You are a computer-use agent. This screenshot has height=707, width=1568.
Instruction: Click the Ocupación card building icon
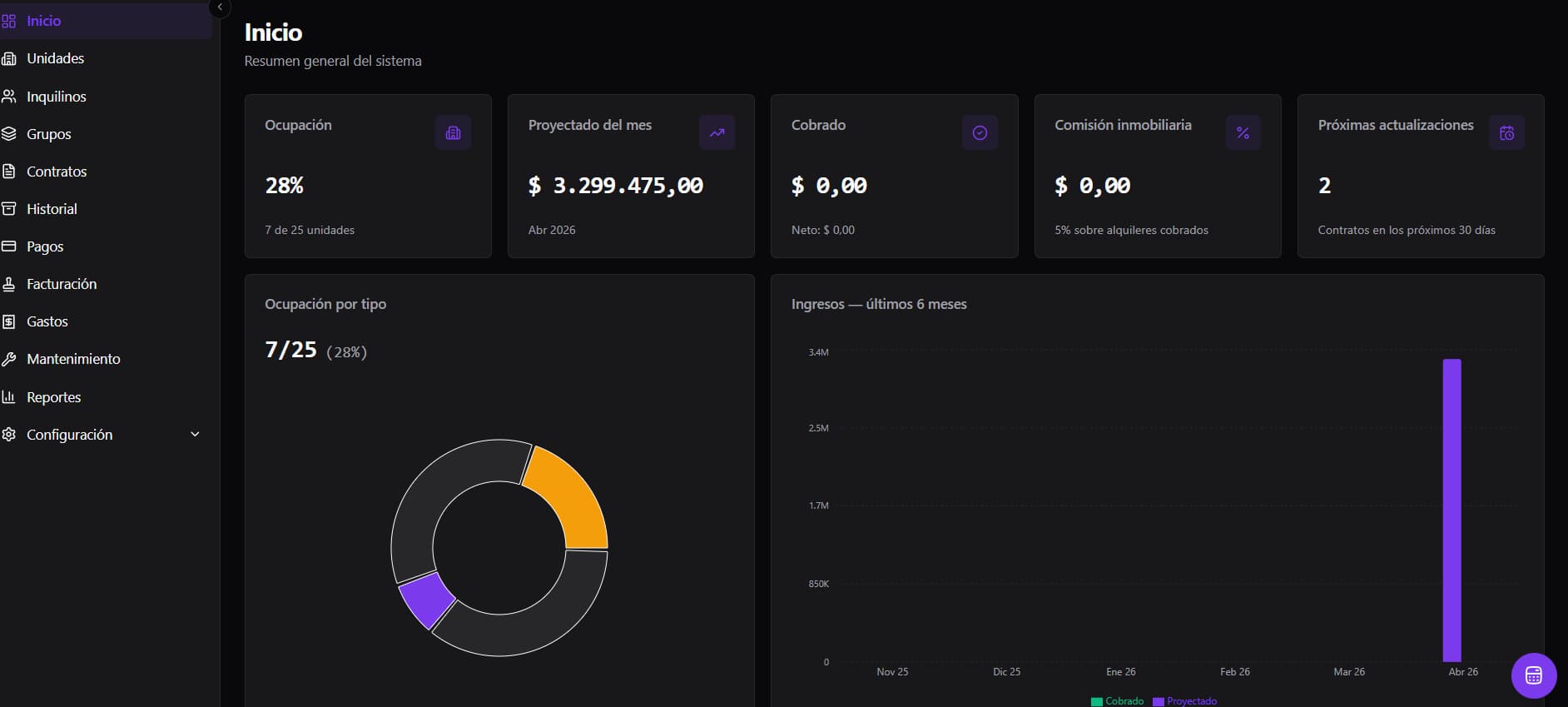click(453, 132)
